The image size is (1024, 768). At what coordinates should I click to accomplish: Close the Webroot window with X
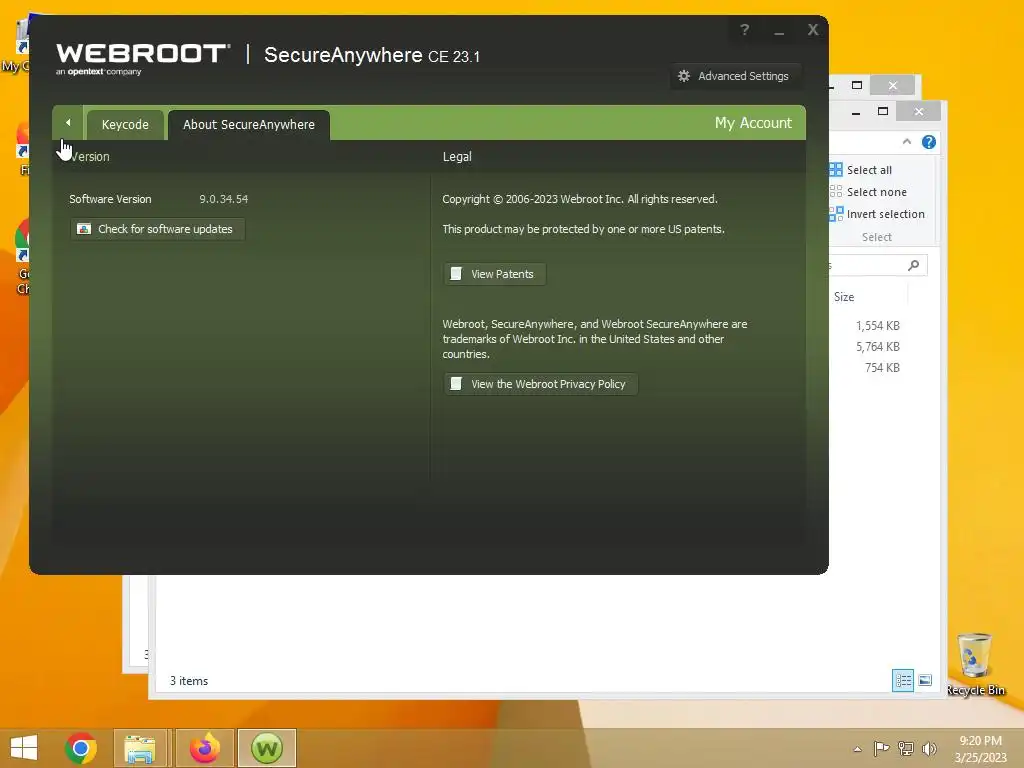813,30
